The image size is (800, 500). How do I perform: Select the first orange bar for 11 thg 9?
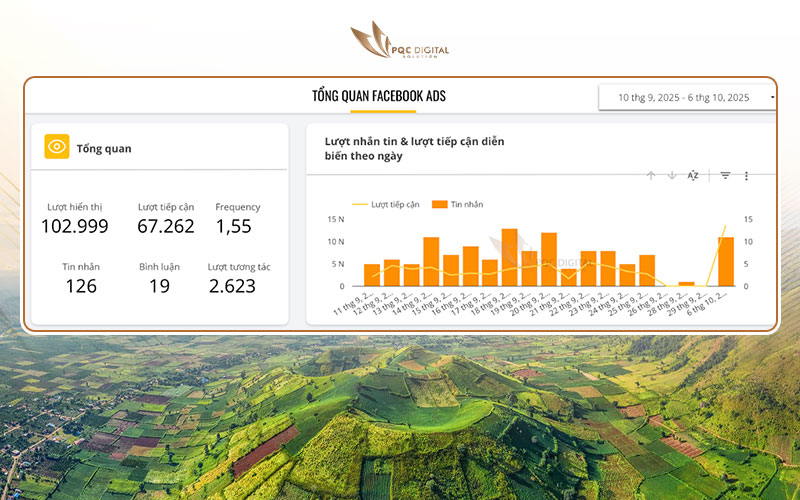372,275
